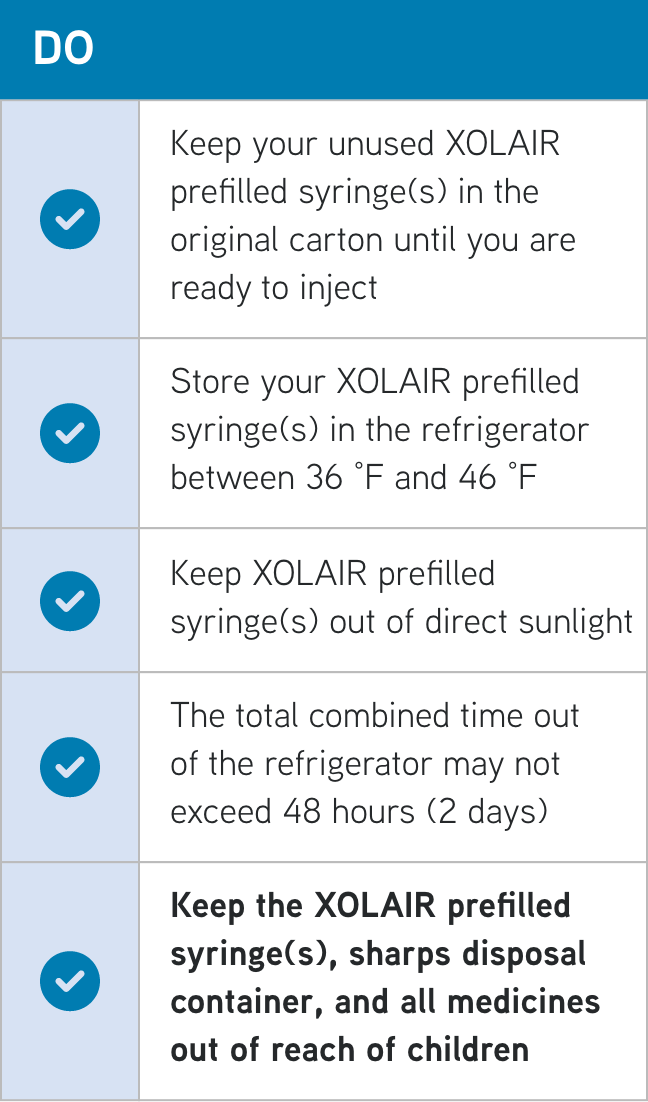Click the checkmark next to refrigerator storage
This screenshot has width=648, height=1102.
(x=70, y=433)
